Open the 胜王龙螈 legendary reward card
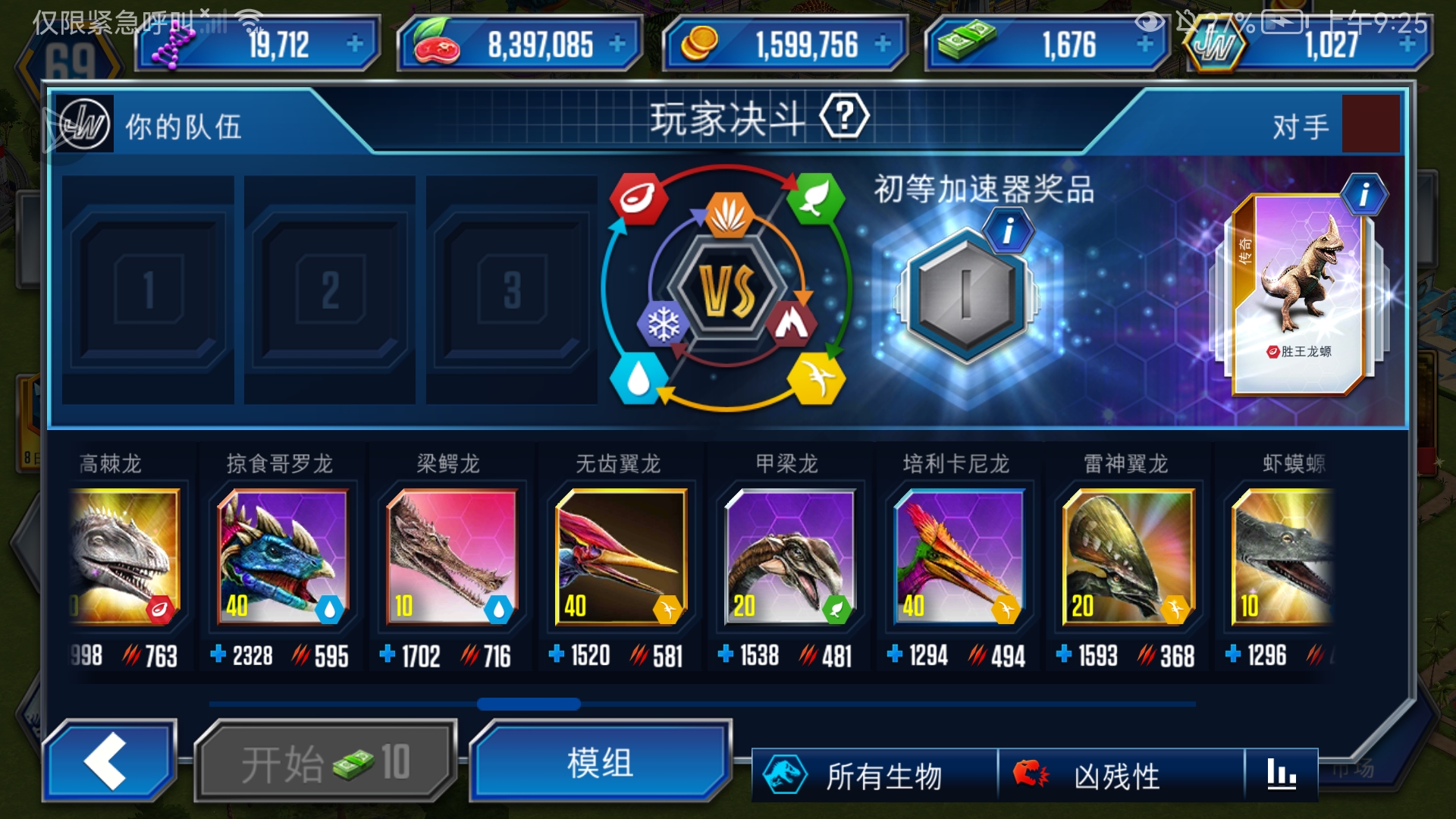1456x819 pixels. pyautogui.click(x=1298, y=296)
